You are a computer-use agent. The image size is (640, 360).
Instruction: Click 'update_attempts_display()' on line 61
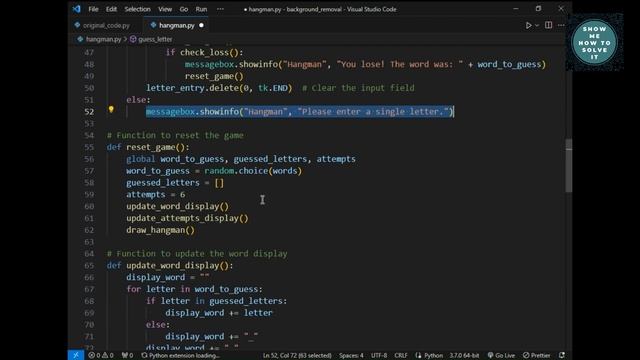187,218
